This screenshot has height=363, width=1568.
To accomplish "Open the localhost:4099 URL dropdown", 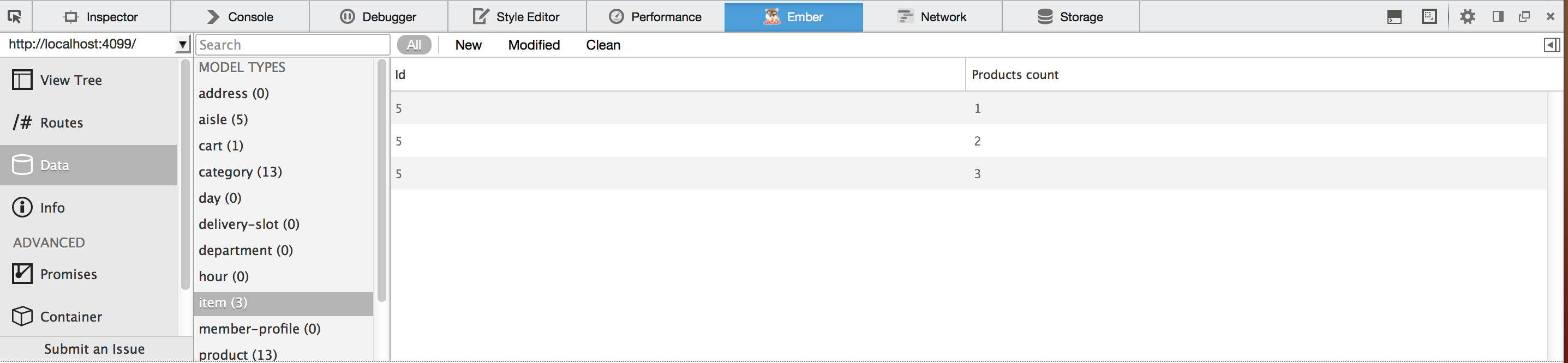I will [x=183, y=44].
